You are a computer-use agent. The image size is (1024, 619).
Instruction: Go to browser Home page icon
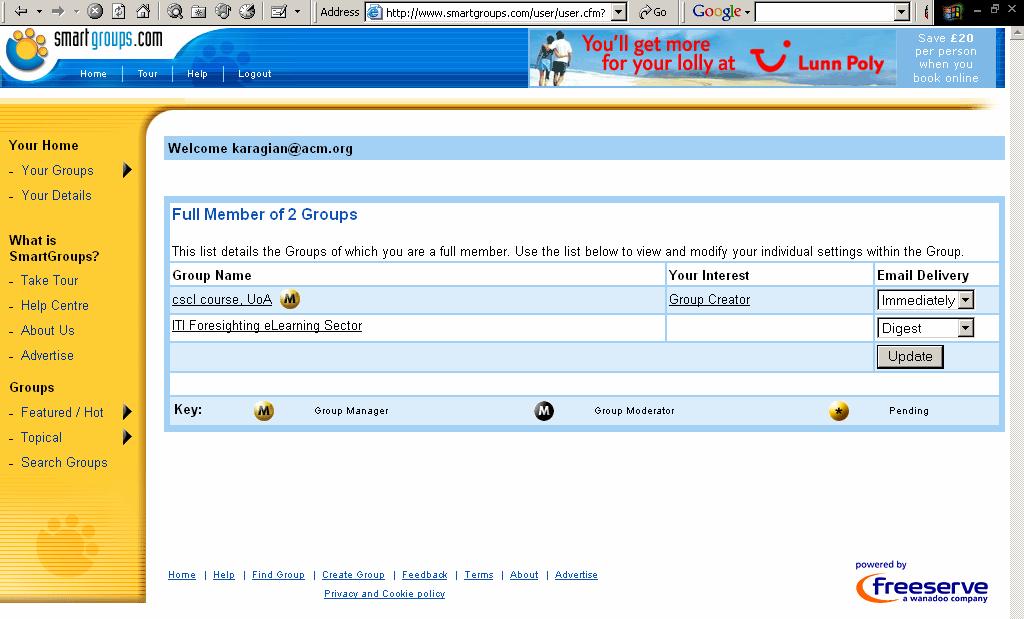click(x=143, y=11)
